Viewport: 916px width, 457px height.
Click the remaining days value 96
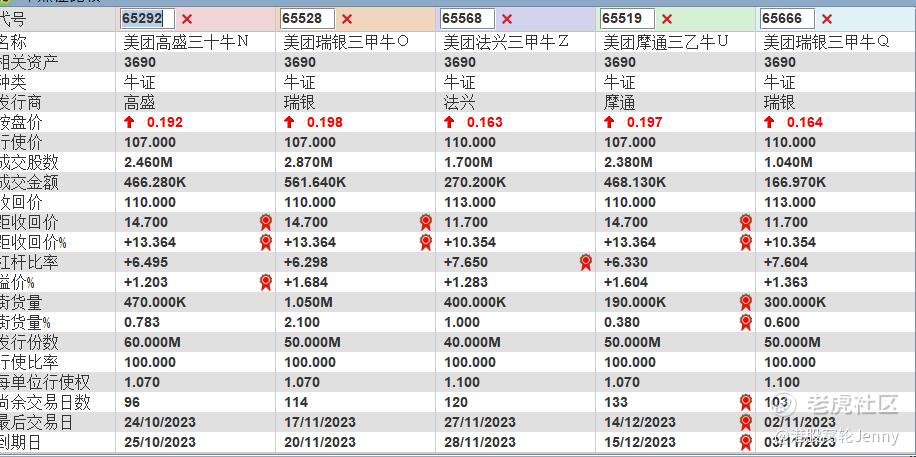coord(132,402)
